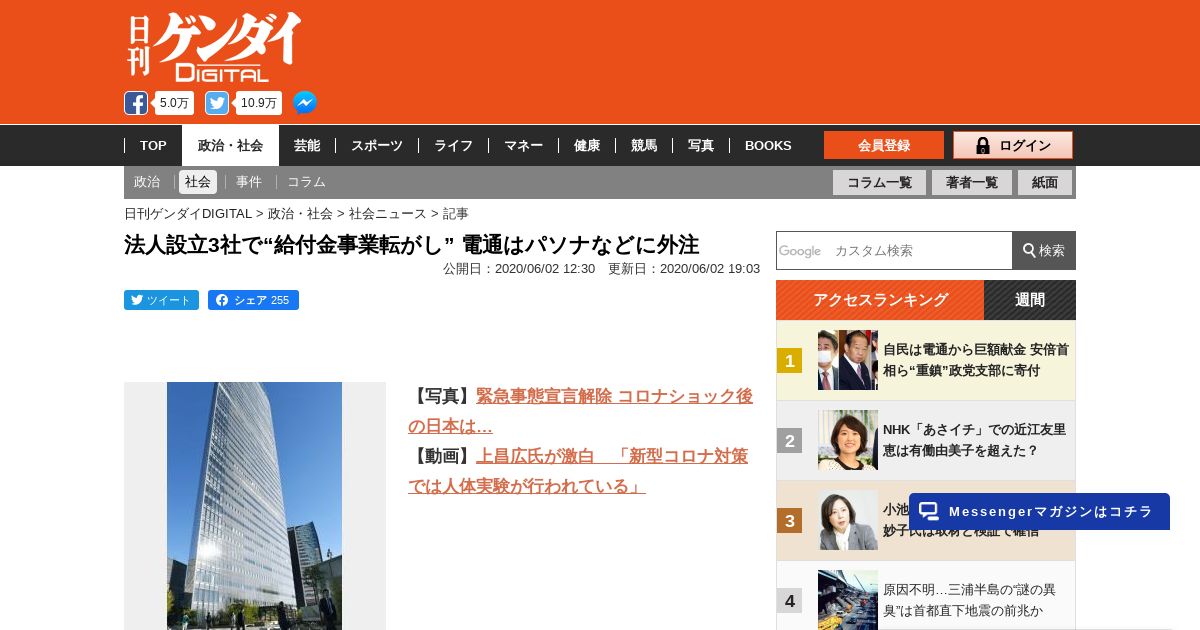
Task: Open the Twitter icon in header
Action: click(x=217, y=103)
